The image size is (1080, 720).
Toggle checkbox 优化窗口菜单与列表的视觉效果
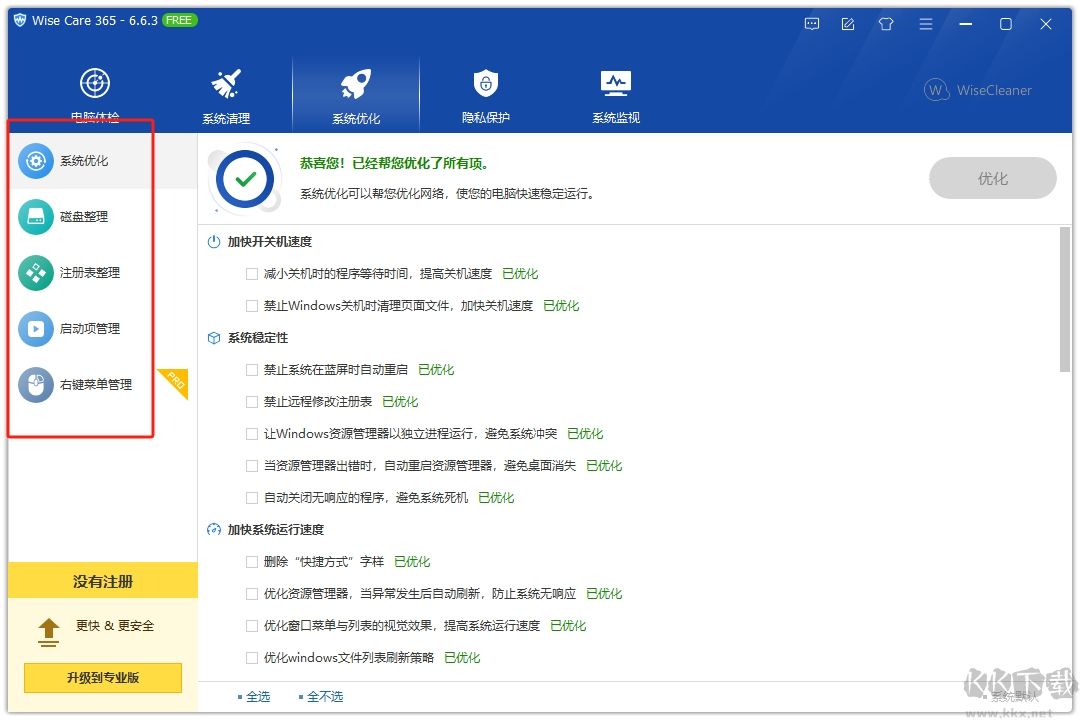(252, 626)
